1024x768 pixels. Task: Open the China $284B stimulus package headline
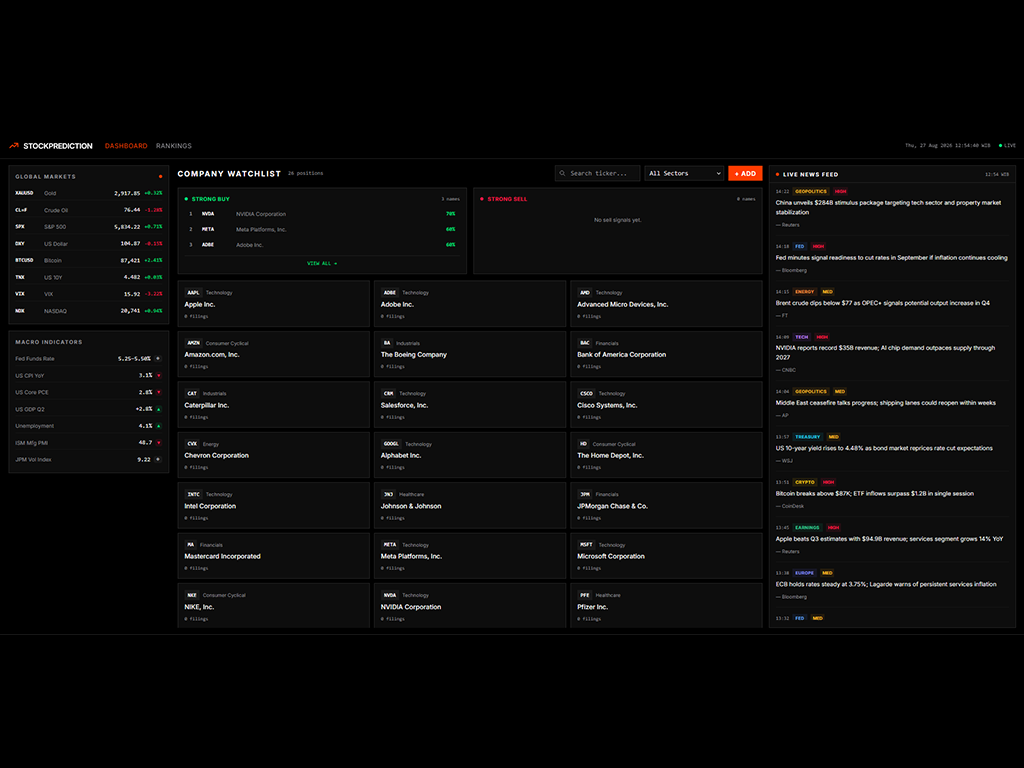coord(888,207)
